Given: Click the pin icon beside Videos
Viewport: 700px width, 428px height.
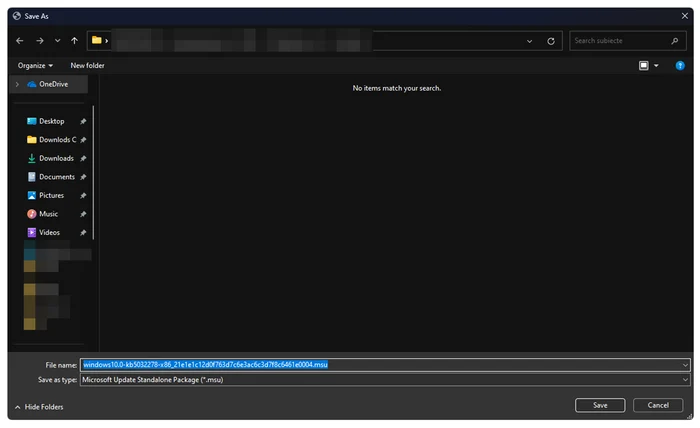Looking at the screenshot, I should (83, 233).
